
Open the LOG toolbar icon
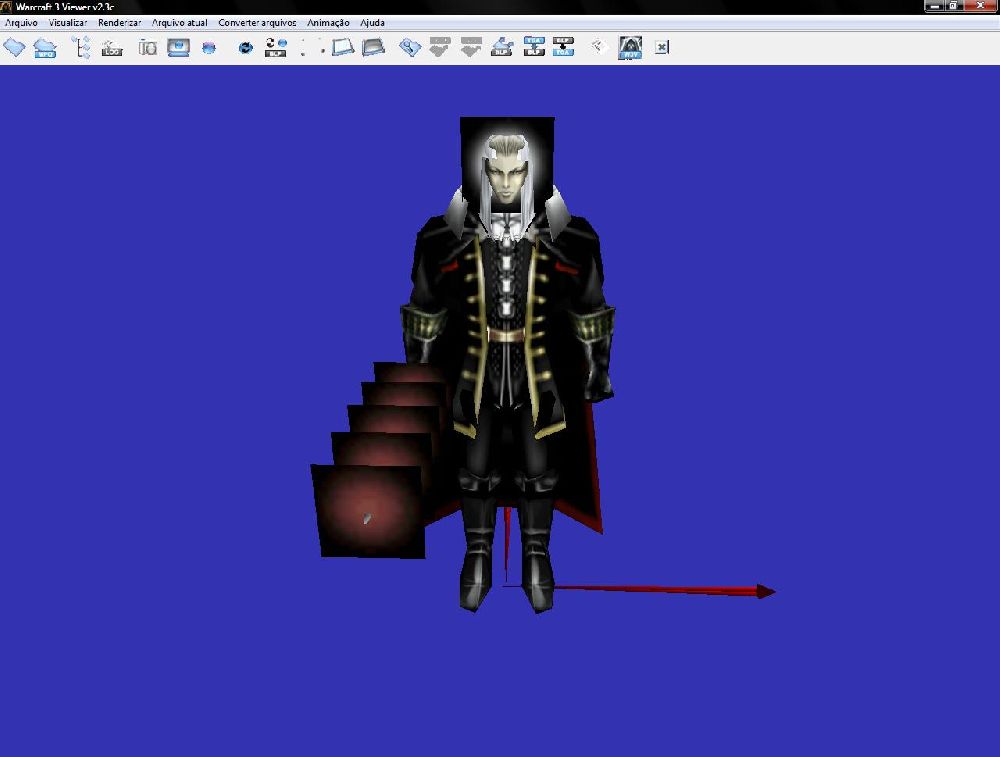click(112, 48)
